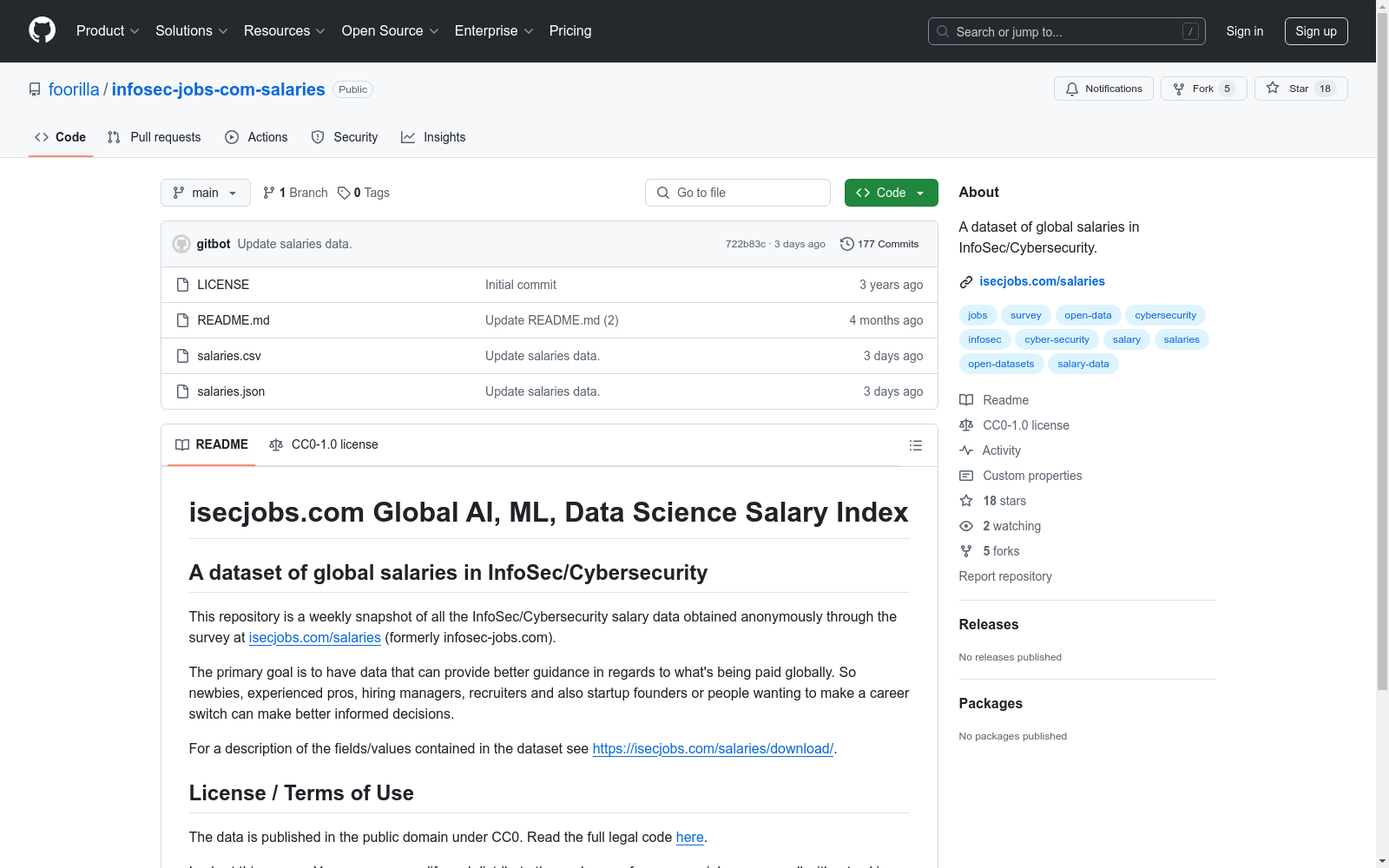Viewport: 1389px width, 868px height.
Task: Click the fork count badge showing 5
Action: 1227,89
